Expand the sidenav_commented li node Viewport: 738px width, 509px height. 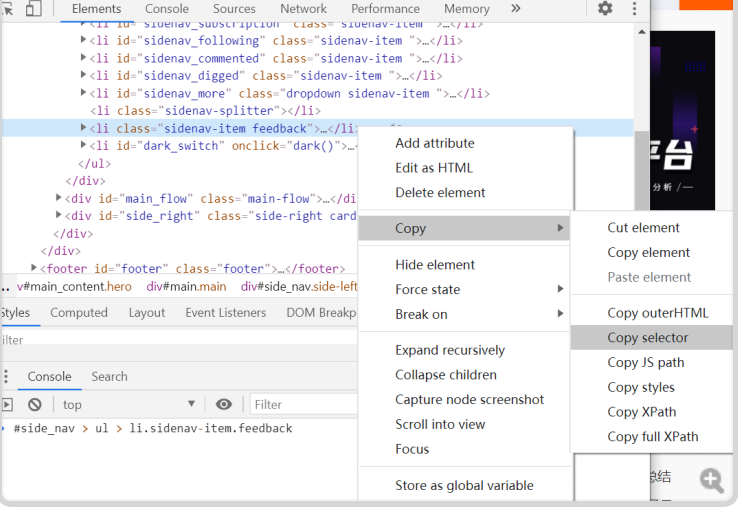[x=83, y=57]
